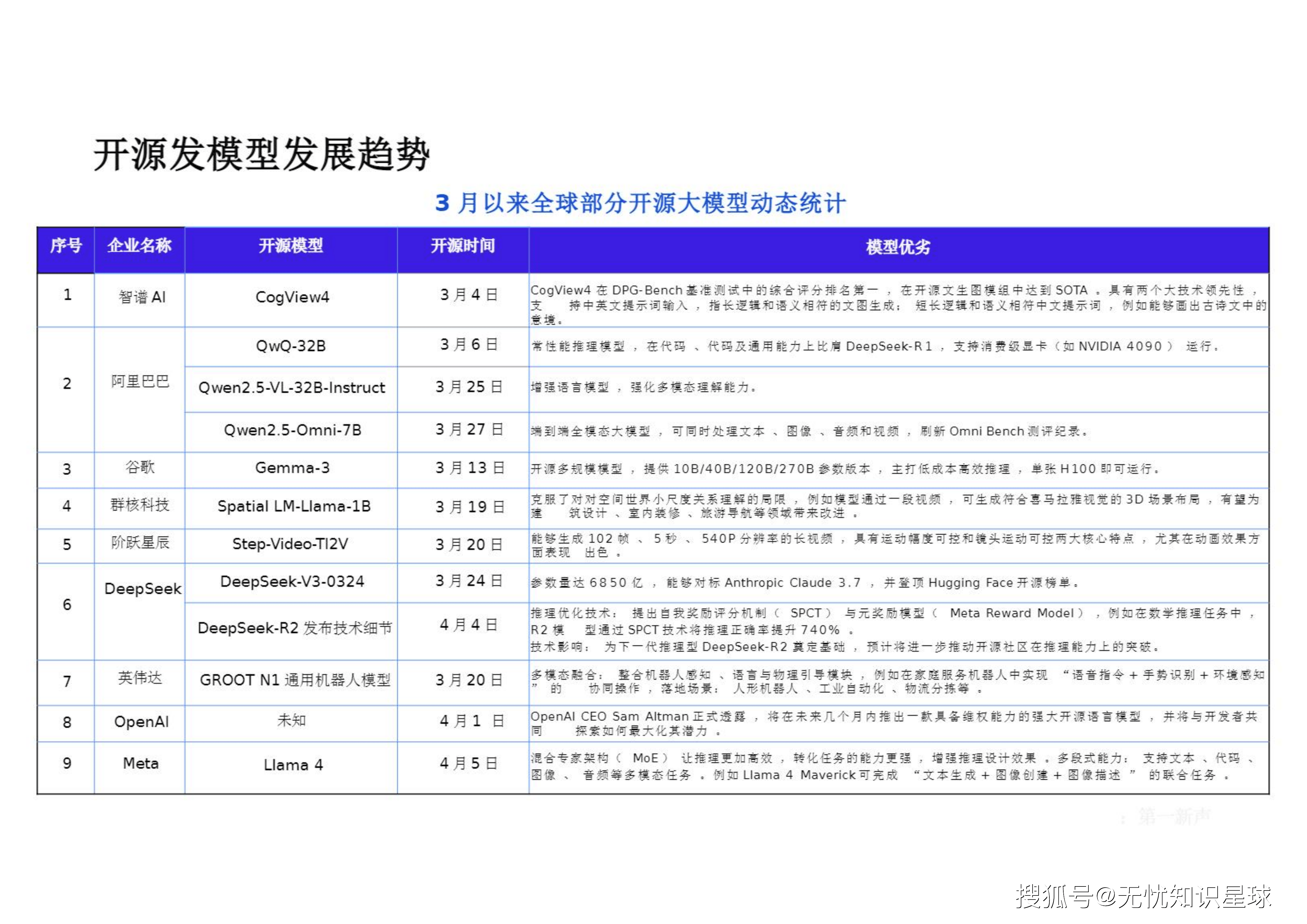Click the 智谱 AI company cell
1307x924 pixels.
pyautogui.click(x=142, y=297)
